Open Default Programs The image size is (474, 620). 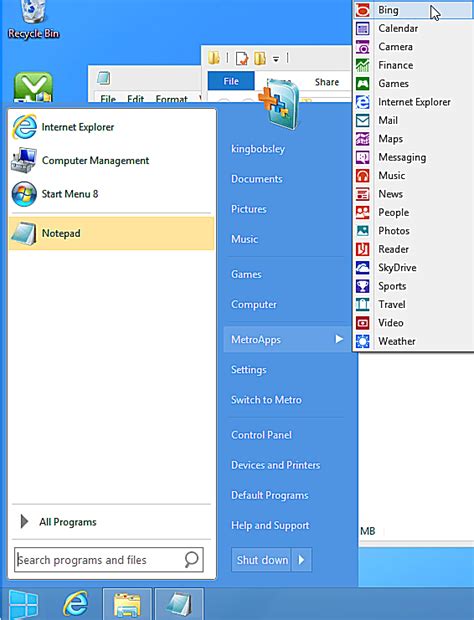tap(270, 495)
